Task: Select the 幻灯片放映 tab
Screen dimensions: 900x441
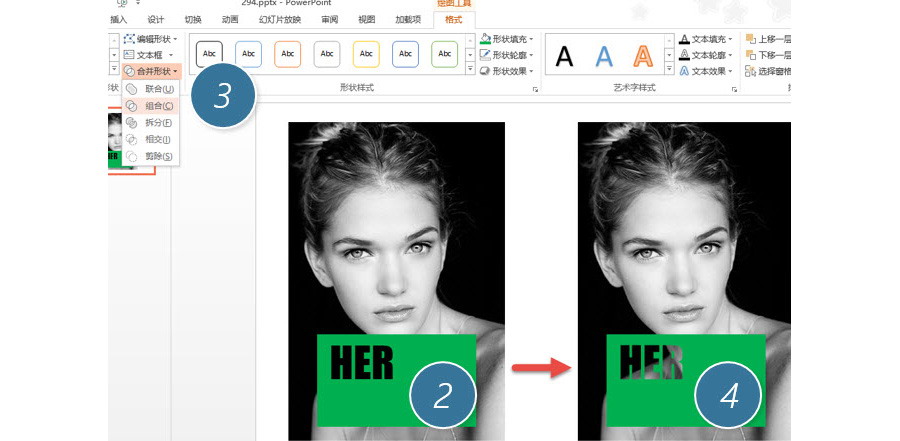Action: tap(280, 20)
